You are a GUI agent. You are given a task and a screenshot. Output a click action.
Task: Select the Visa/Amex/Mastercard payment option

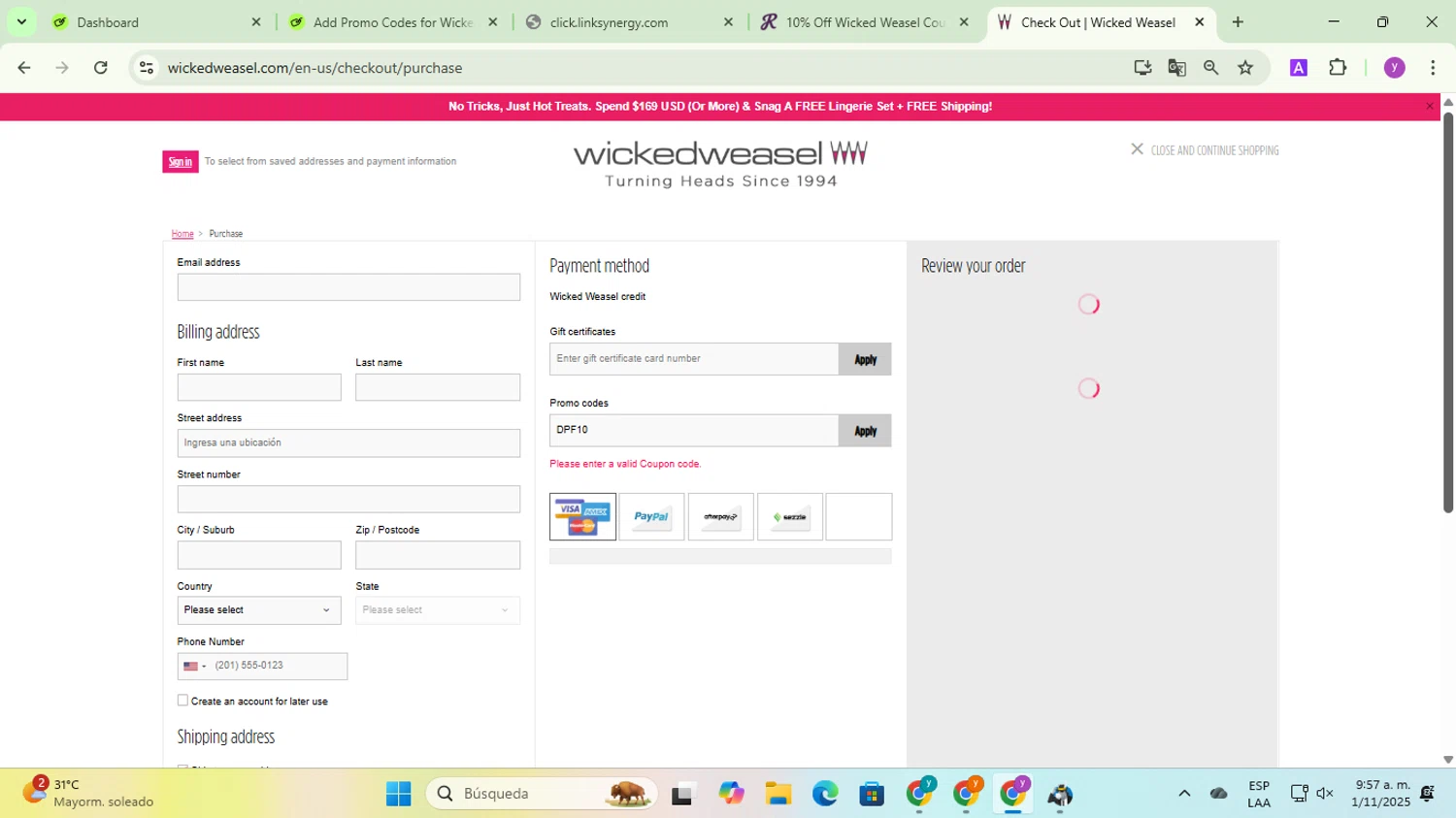click(x=582, y=516)
